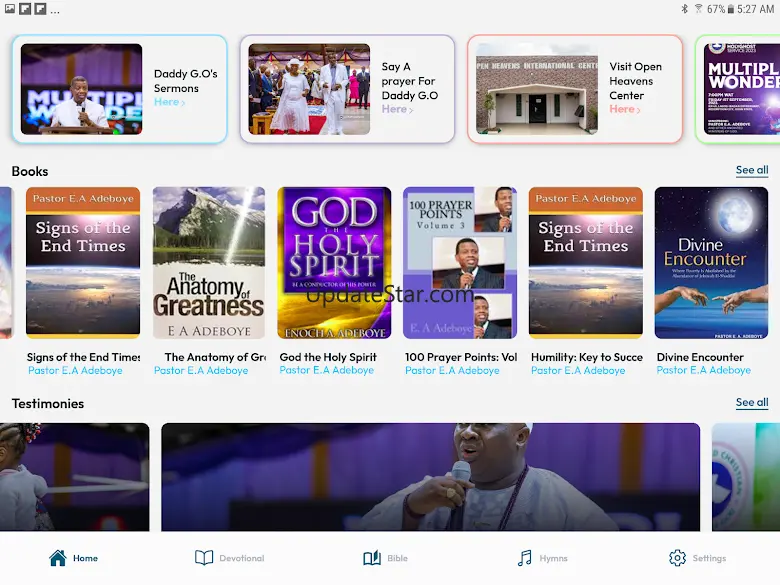Open the Say A prayer card photo
The height and width of the screenshot is (585, 780).
click(x=309, y=89)
